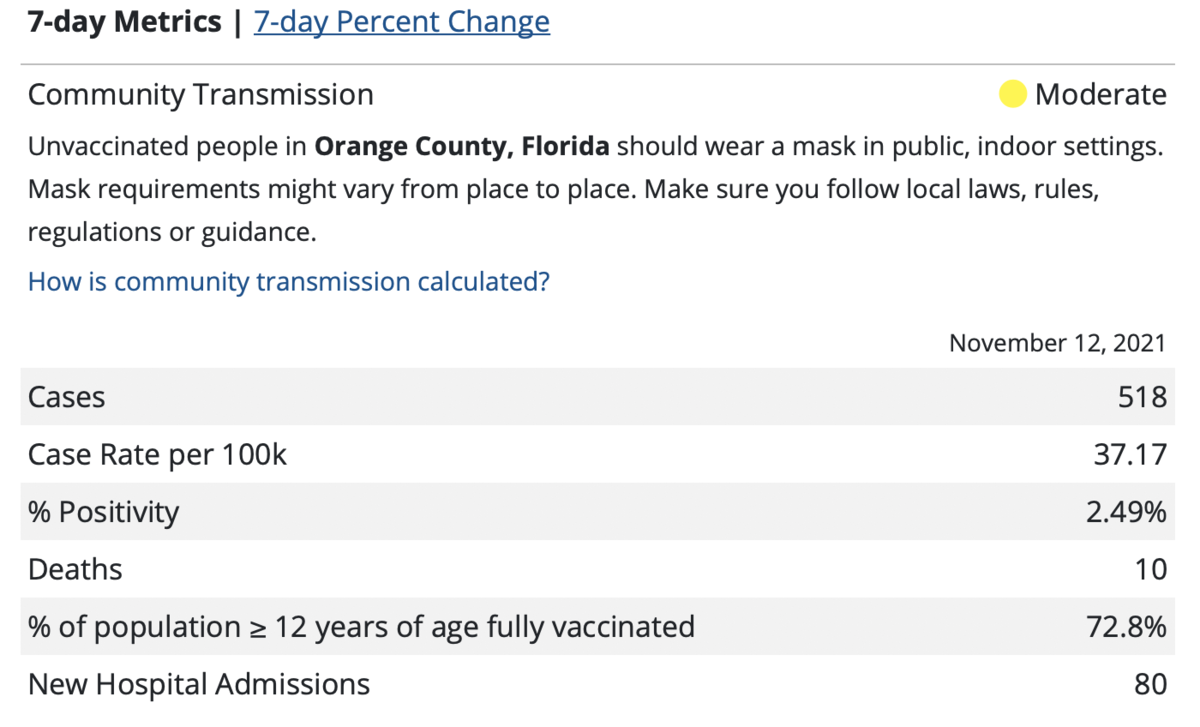Click the bold Orange County, Florida text

point(461,147)
